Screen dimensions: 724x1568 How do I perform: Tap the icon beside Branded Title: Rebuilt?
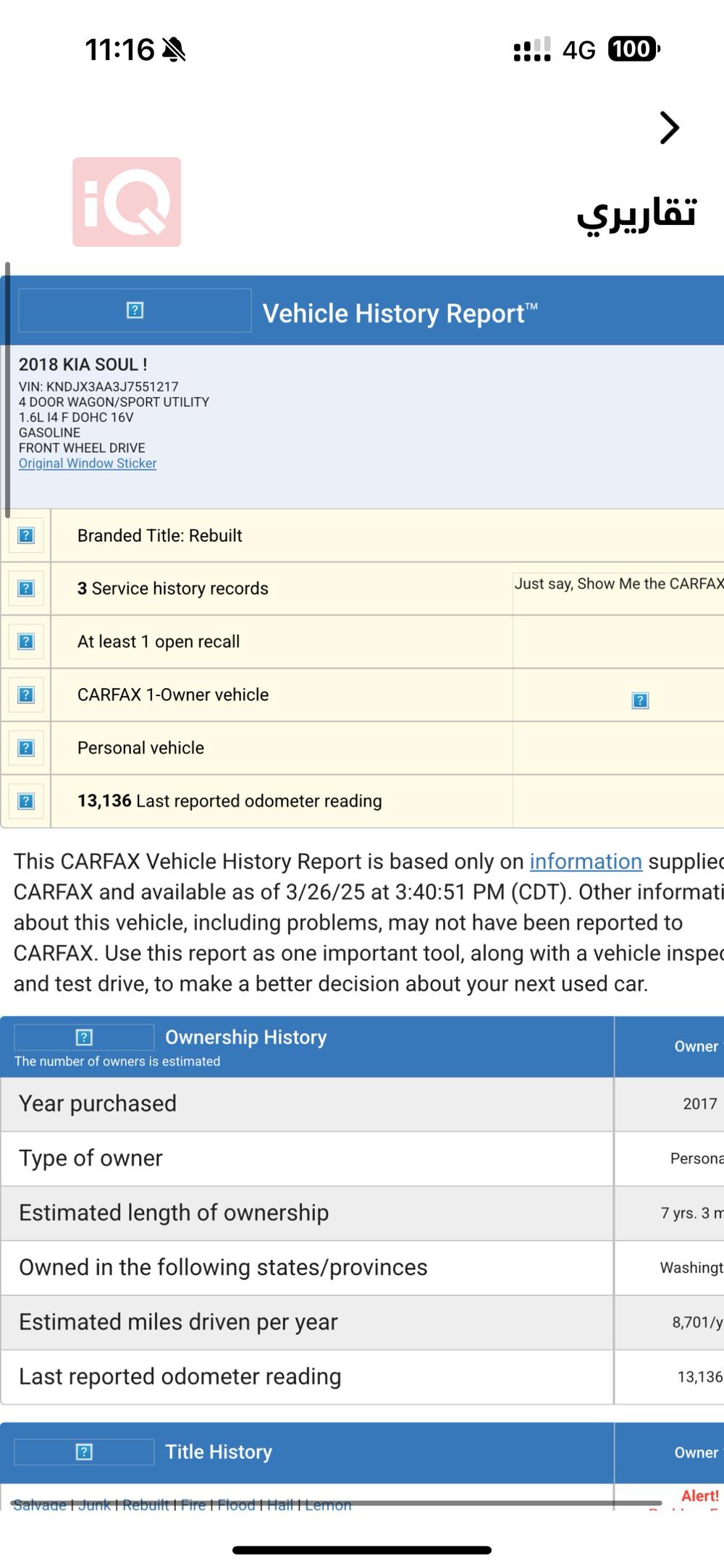(x=26, y=535)
